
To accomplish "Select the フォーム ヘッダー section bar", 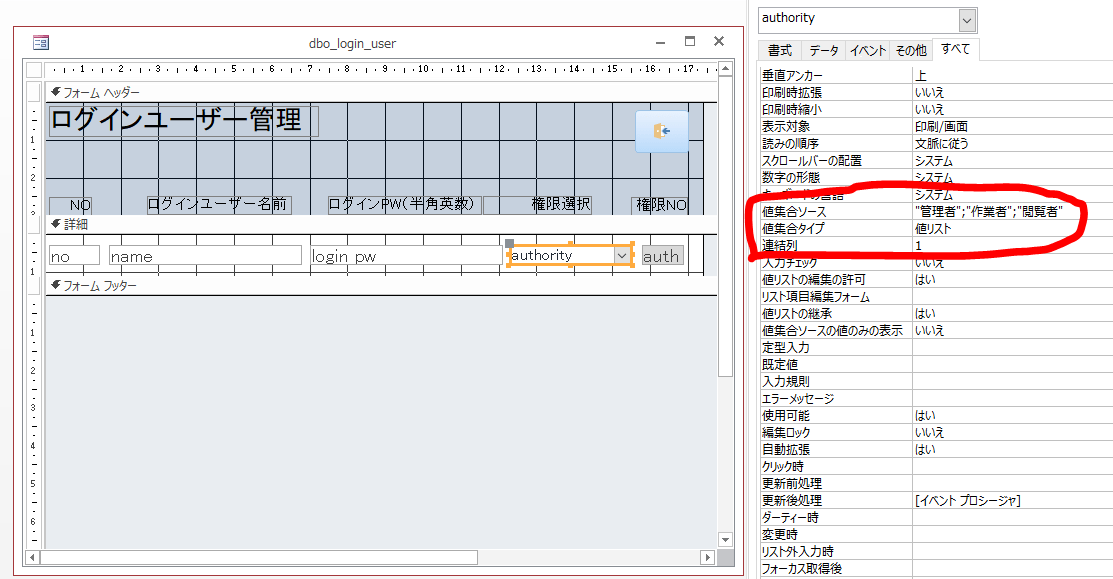I will [x=381, y=92].
